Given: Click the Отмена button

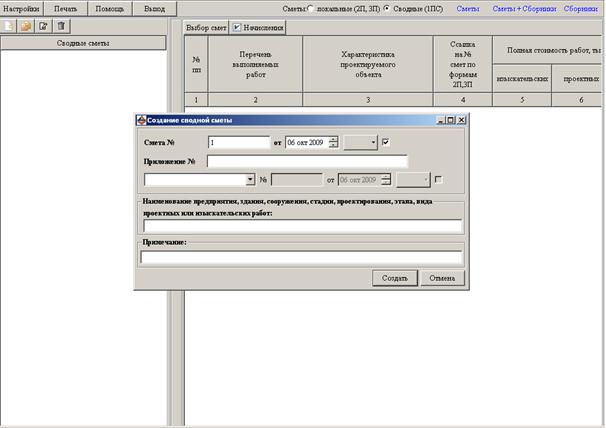Looking at the screenshot, I should click(x=442, y=278).
